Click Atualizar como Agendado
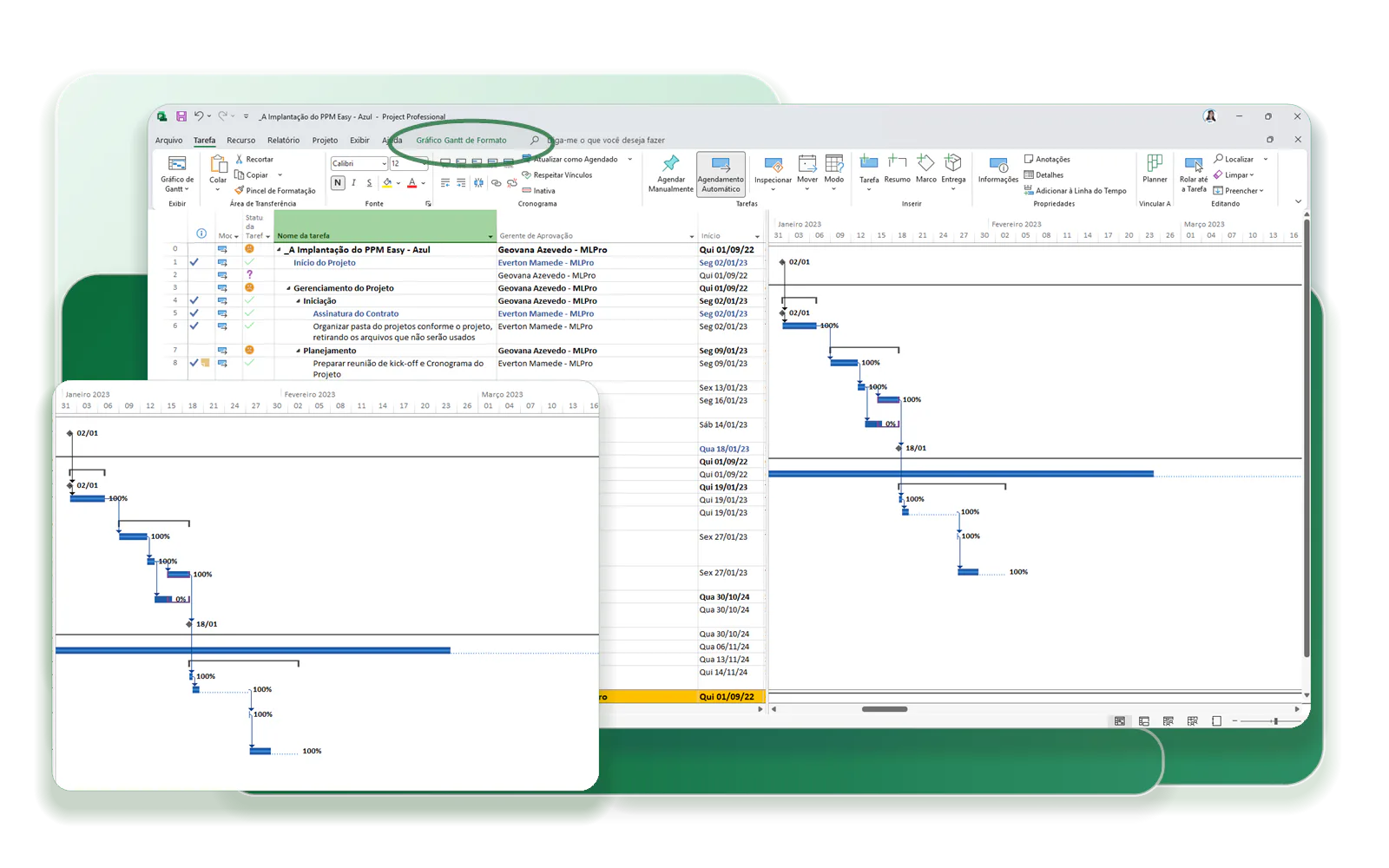1389x868 pixels. [570, 160]
